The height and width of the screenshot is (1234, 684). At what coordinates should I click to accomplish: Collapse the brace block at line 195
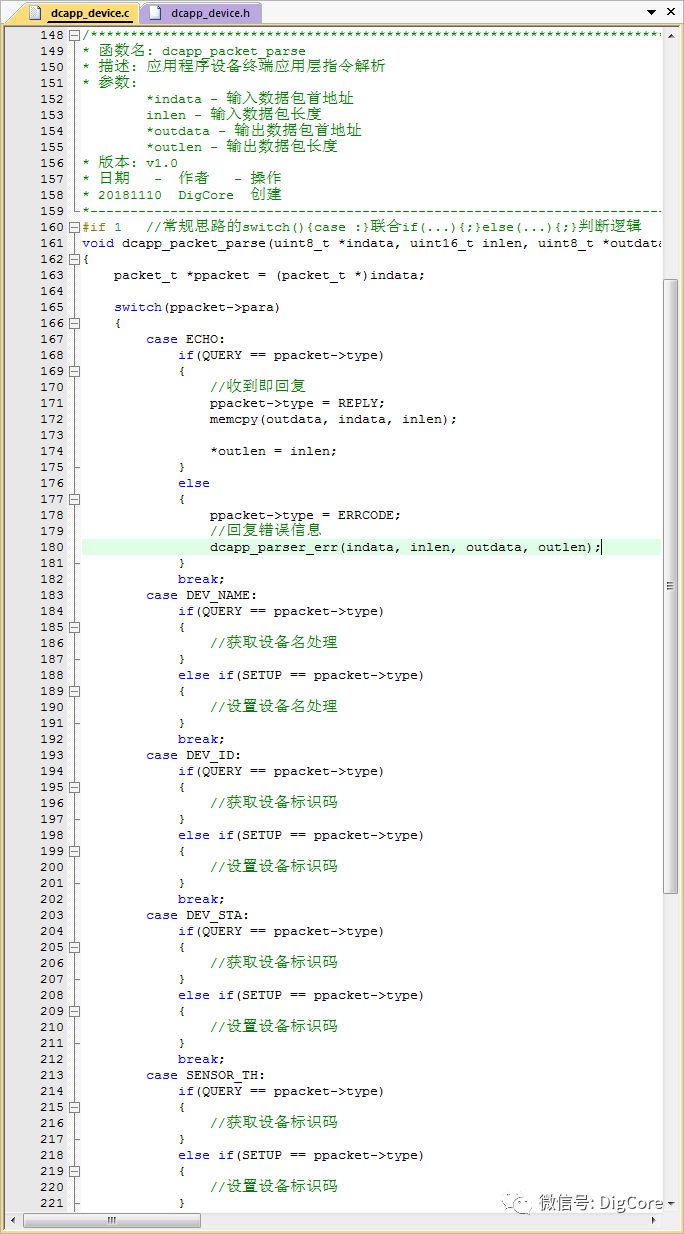coord(74,787)
